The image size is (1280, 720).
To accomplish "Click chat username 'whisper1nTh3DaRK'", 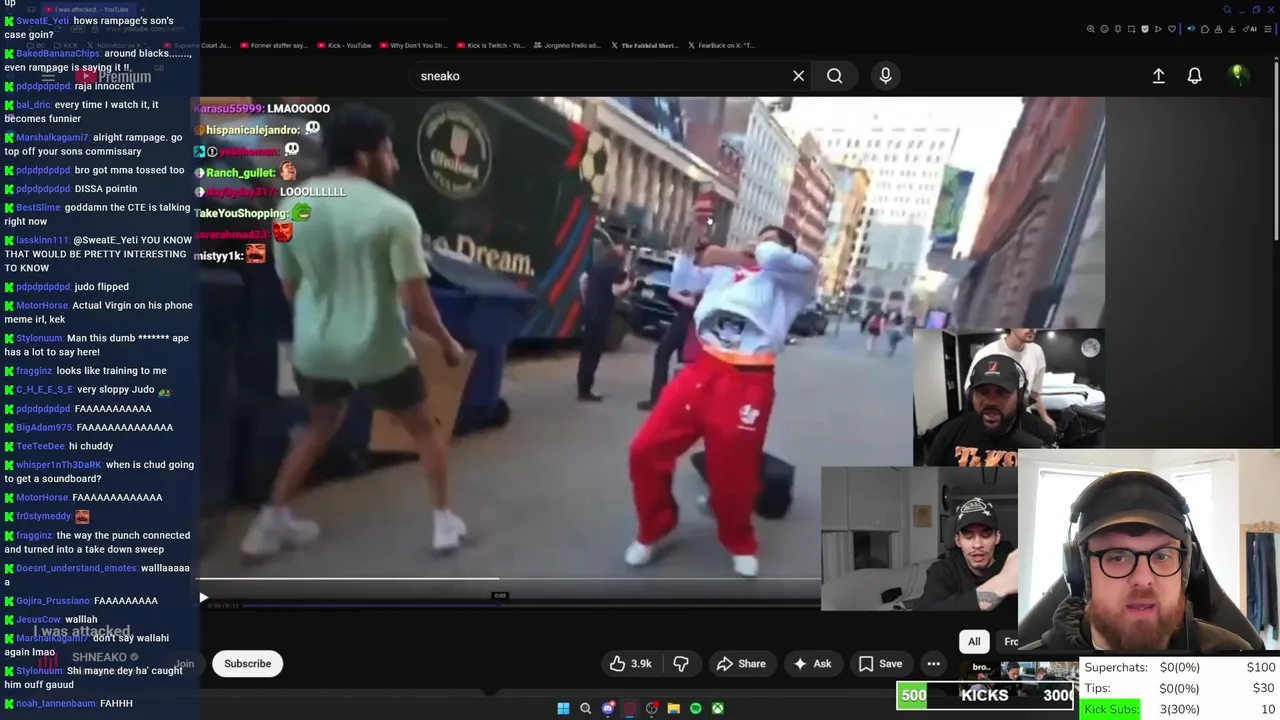I will (59, 465).
